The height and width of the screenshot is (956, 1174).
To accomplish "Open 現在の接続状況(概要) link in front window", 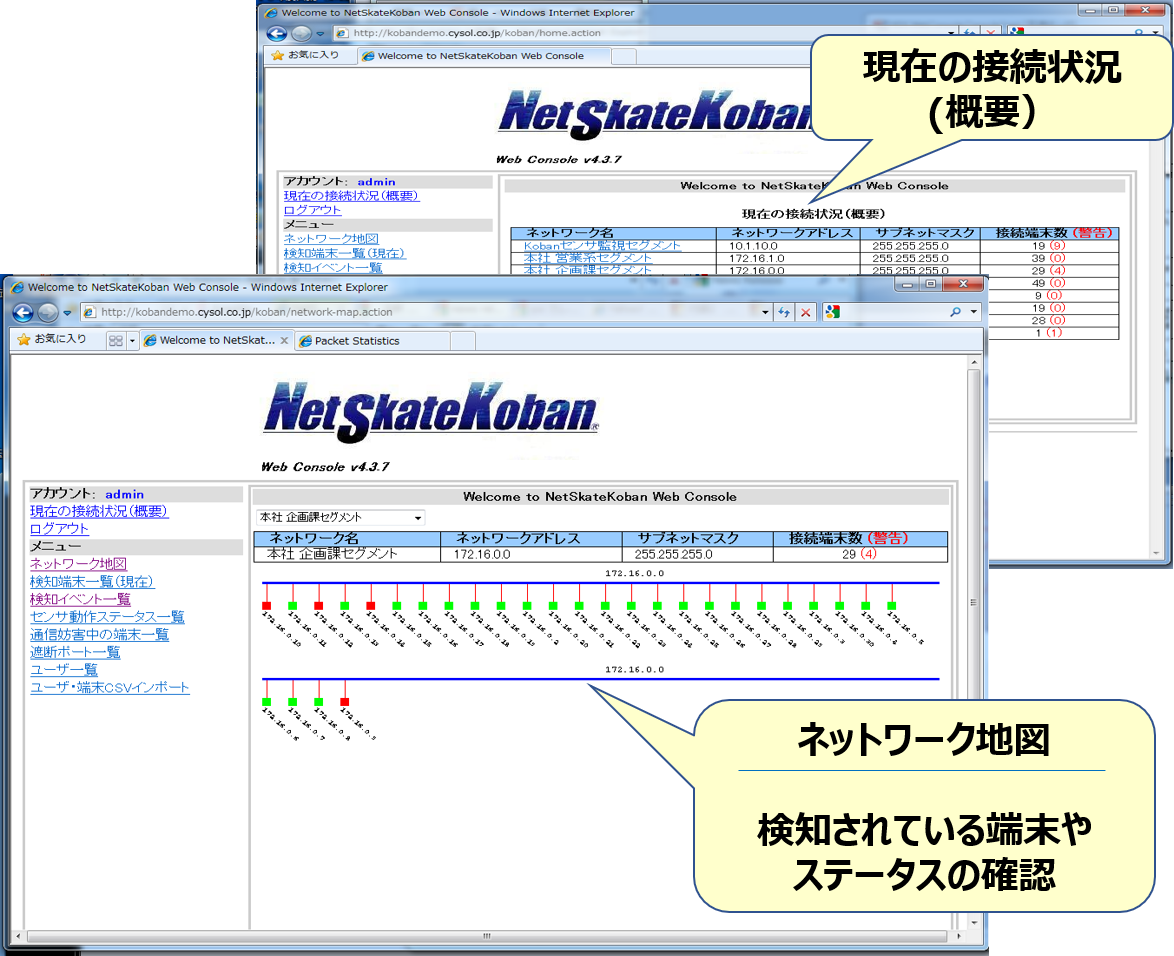I will (x=99, y=511).
